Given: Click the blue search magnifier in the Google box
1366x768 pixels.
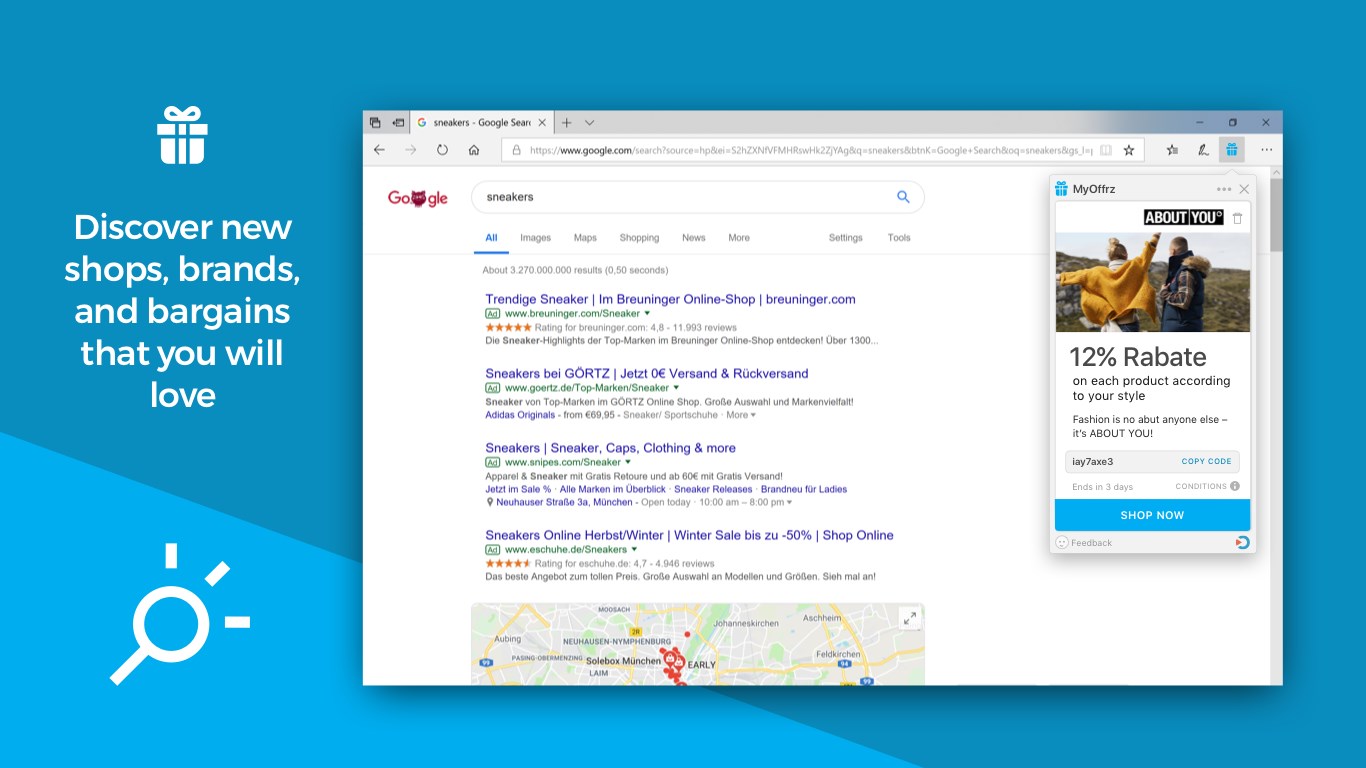Looking at the screenshot, I should (903, 197).
